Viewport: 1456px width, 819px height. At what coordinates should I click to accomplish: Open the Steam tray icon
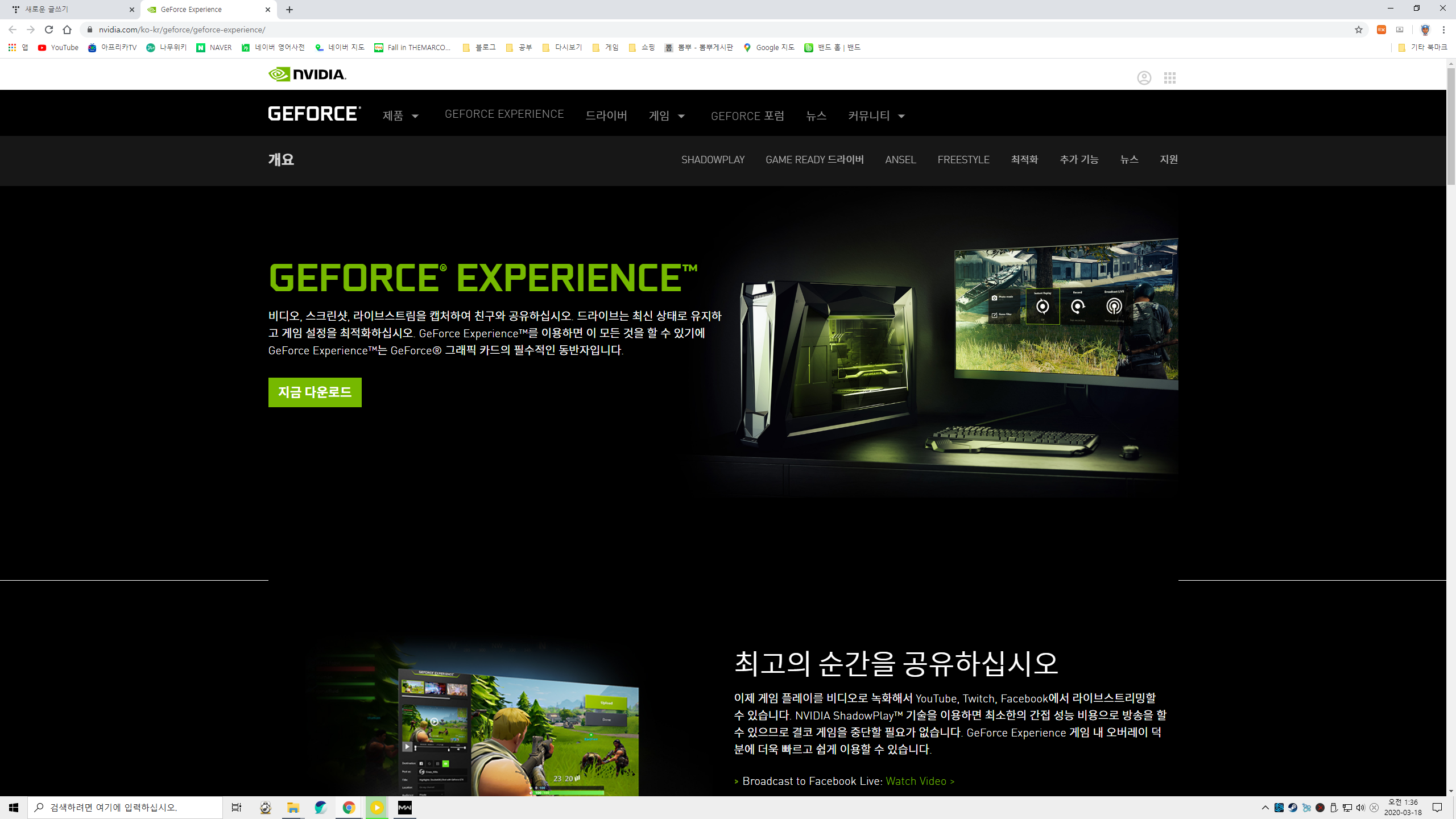pos(1293,808)
